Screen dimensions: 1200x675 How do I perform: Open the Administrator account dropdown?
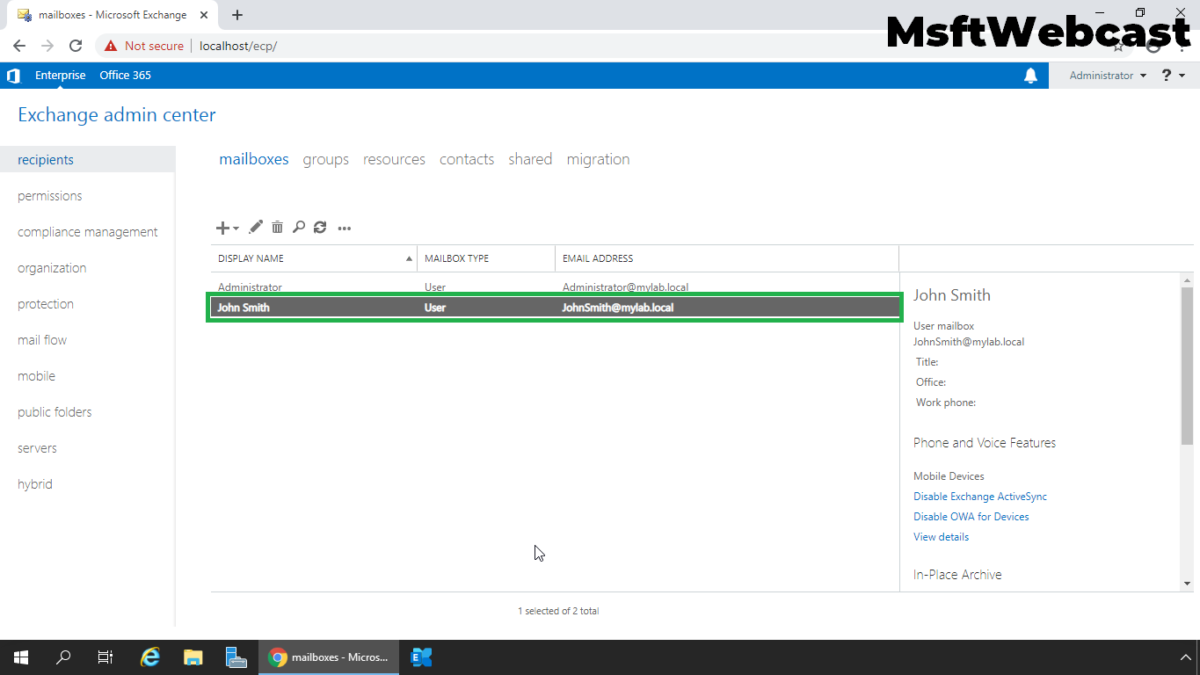pos(1105,75)
